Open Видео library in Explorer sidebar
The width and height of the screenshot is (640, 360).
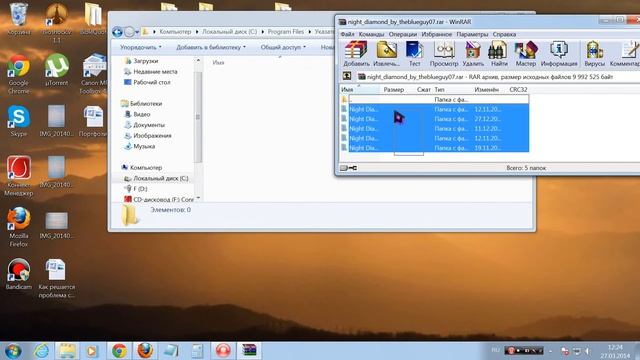pos(138,114)
